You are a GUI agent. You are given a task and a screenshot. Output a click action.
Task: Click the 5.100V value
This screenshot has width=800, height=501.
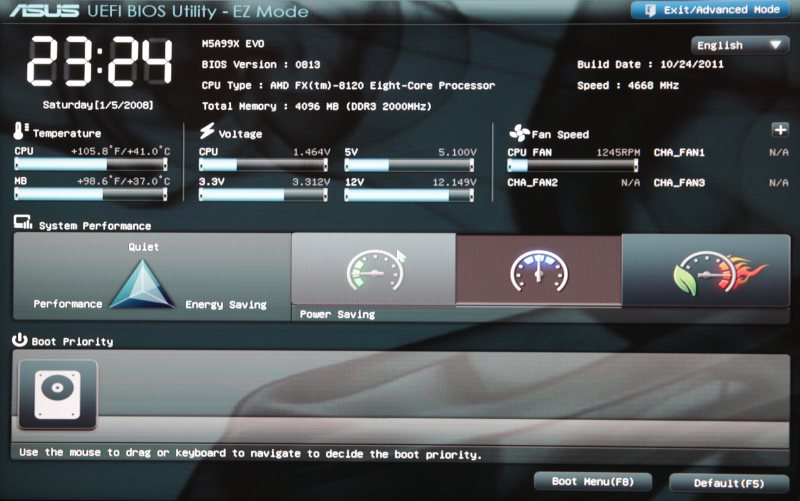tap(457, 152)
